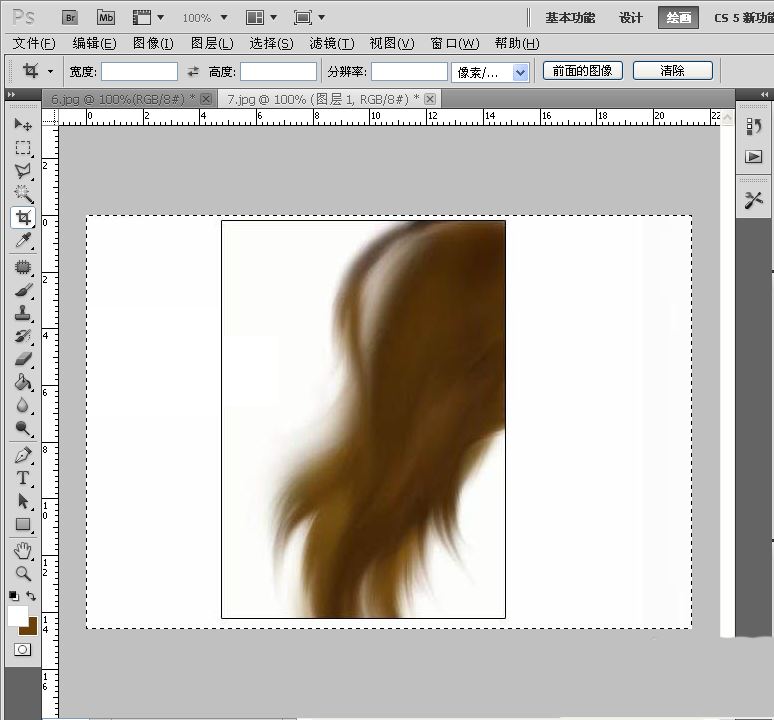Choose the Hand tool
774x720 pixels.
pos(23,551)
